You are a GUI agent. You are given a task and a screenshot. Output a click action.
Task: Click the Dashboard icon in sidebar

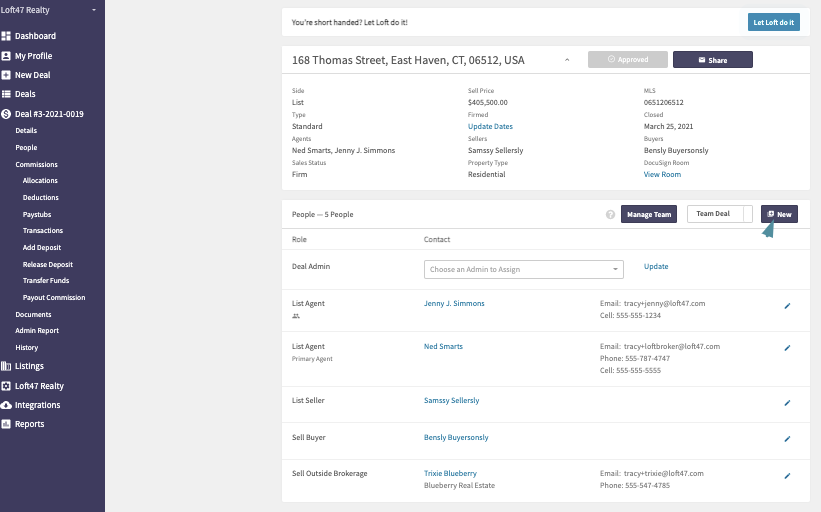click(6, 36)
